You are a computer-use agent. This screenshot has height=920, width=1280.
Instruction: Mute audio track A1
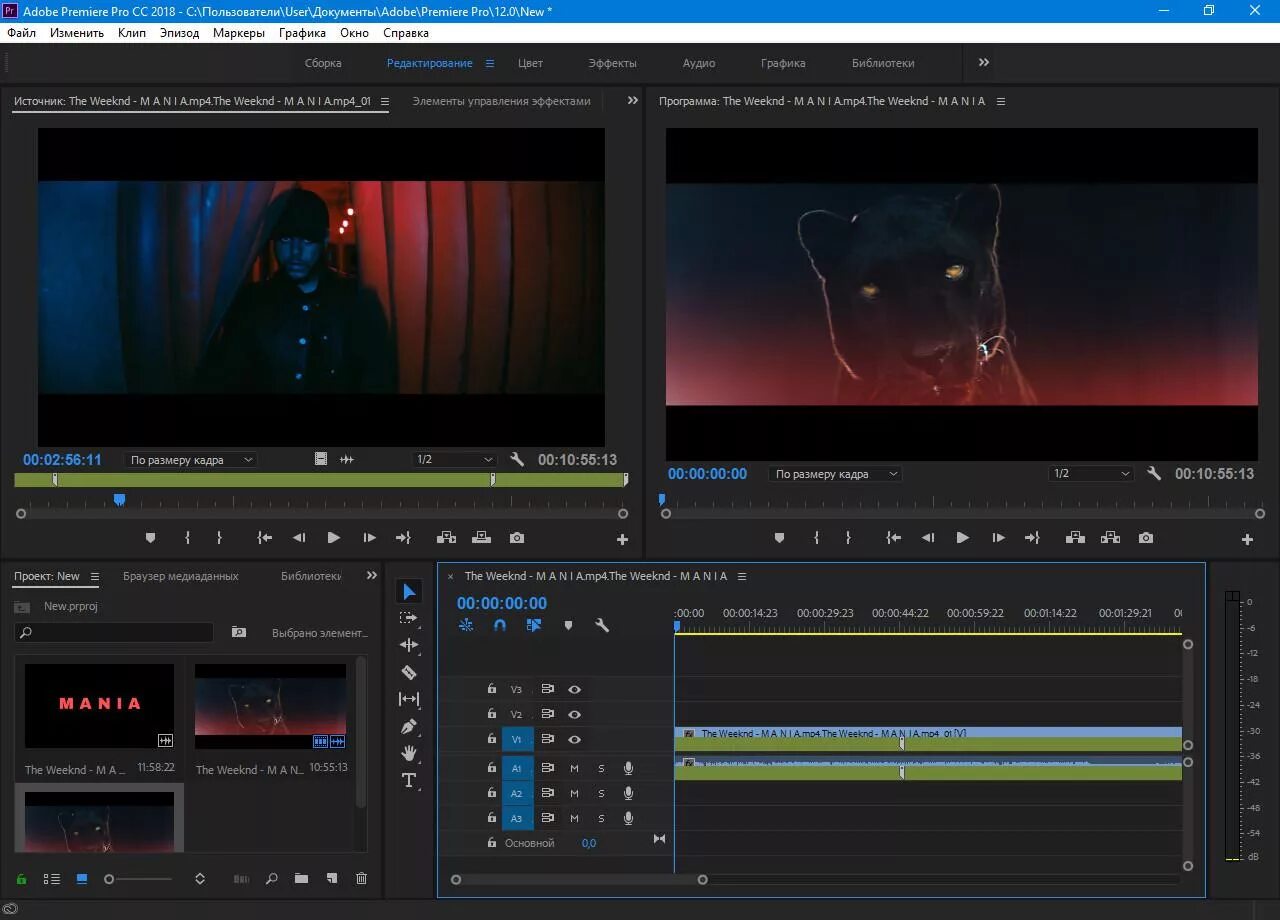(x=573, y=768)
